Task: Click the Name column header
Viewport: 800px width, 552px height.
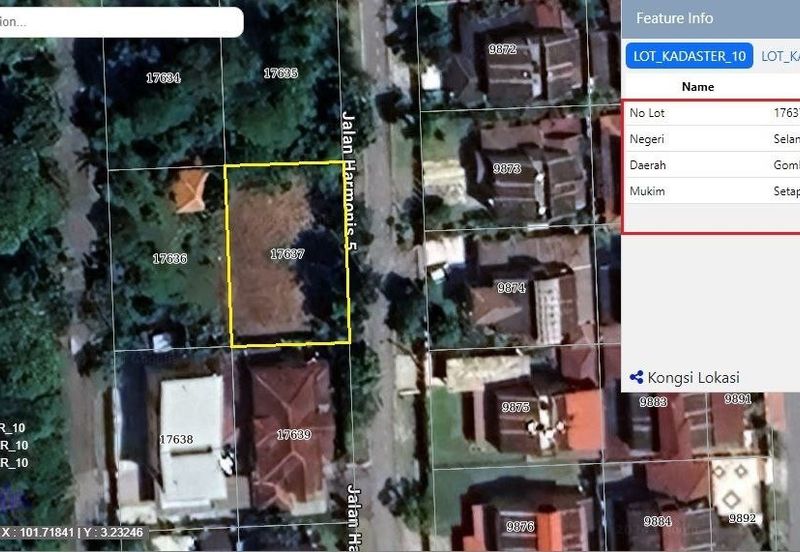Action: (697, 87)
